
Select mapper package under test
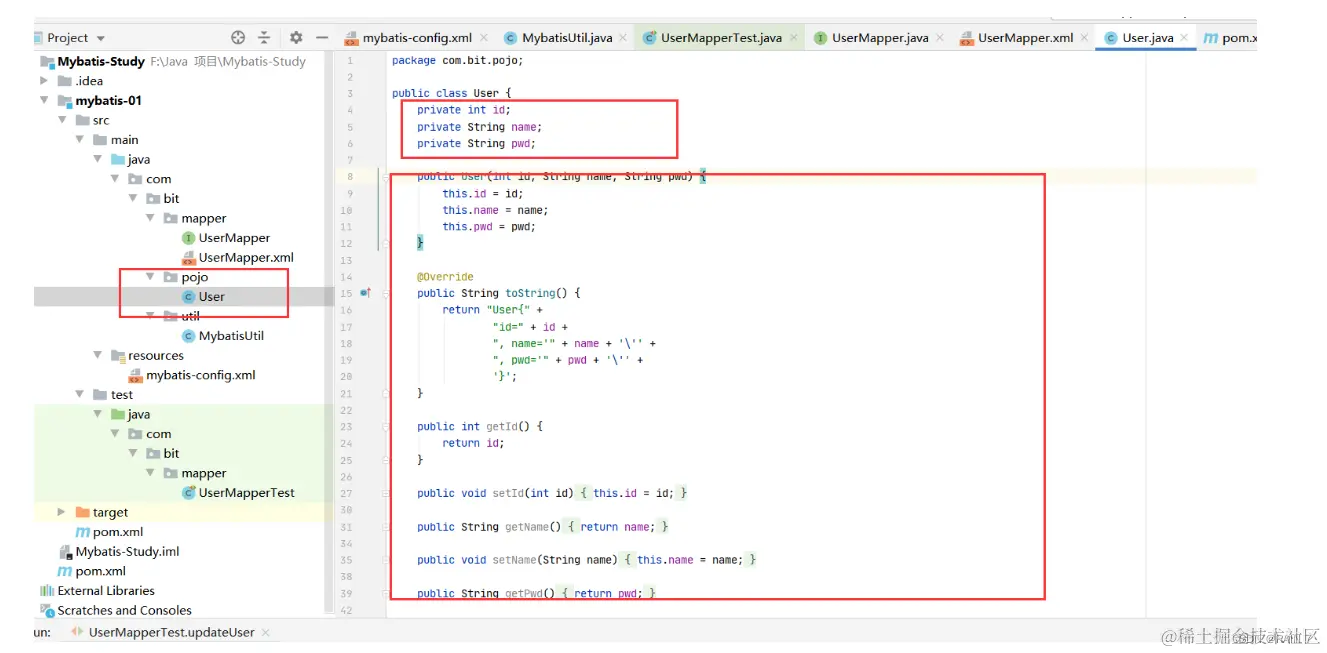[x=195, y=473]
